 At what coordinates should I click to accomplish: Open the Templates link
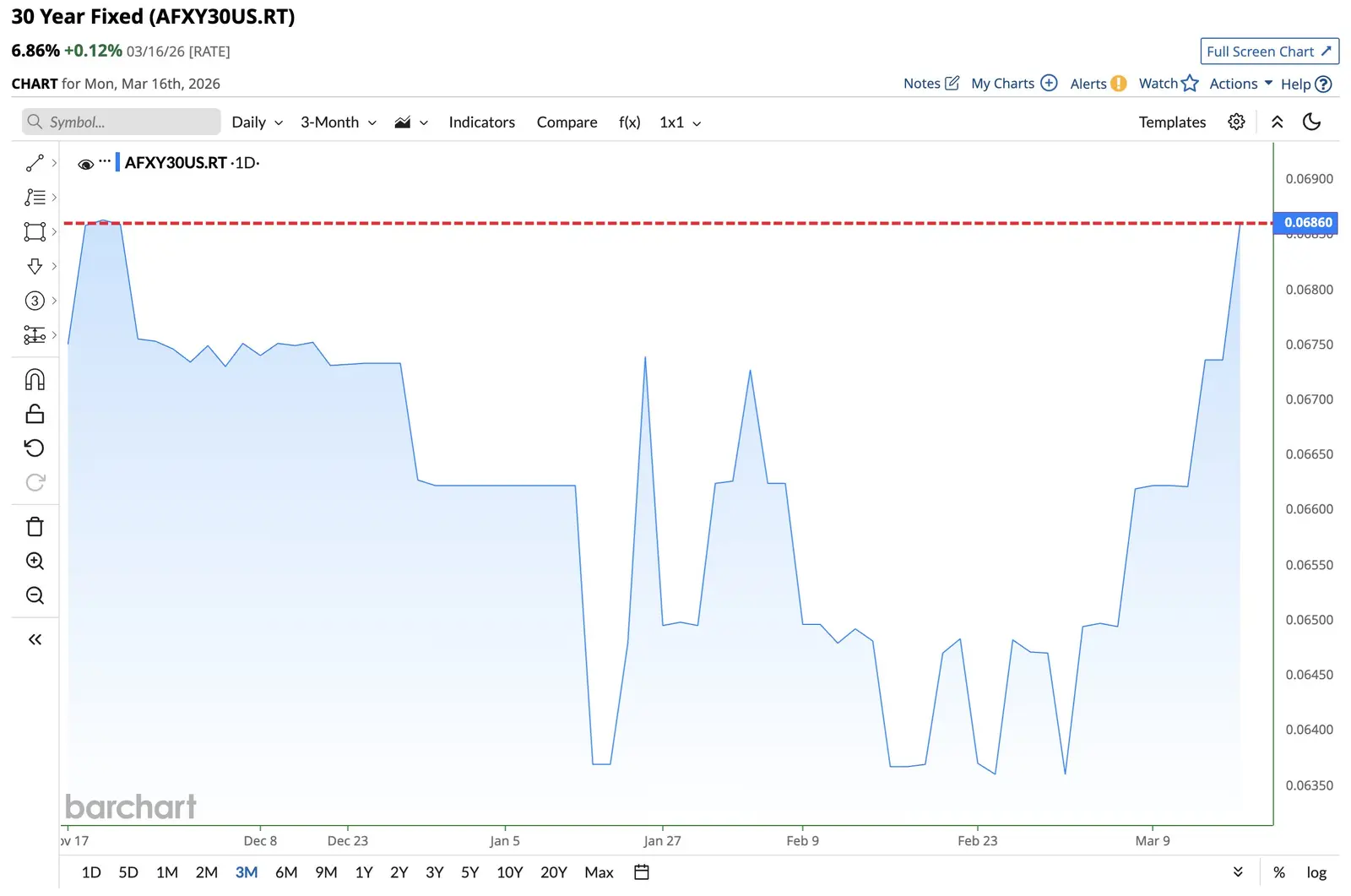pyautogui.click(x=1172, y=122)
